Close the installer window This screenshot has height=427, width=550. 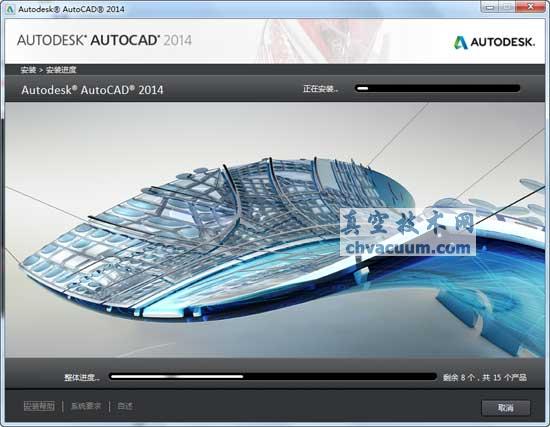[x=531, y=7]
